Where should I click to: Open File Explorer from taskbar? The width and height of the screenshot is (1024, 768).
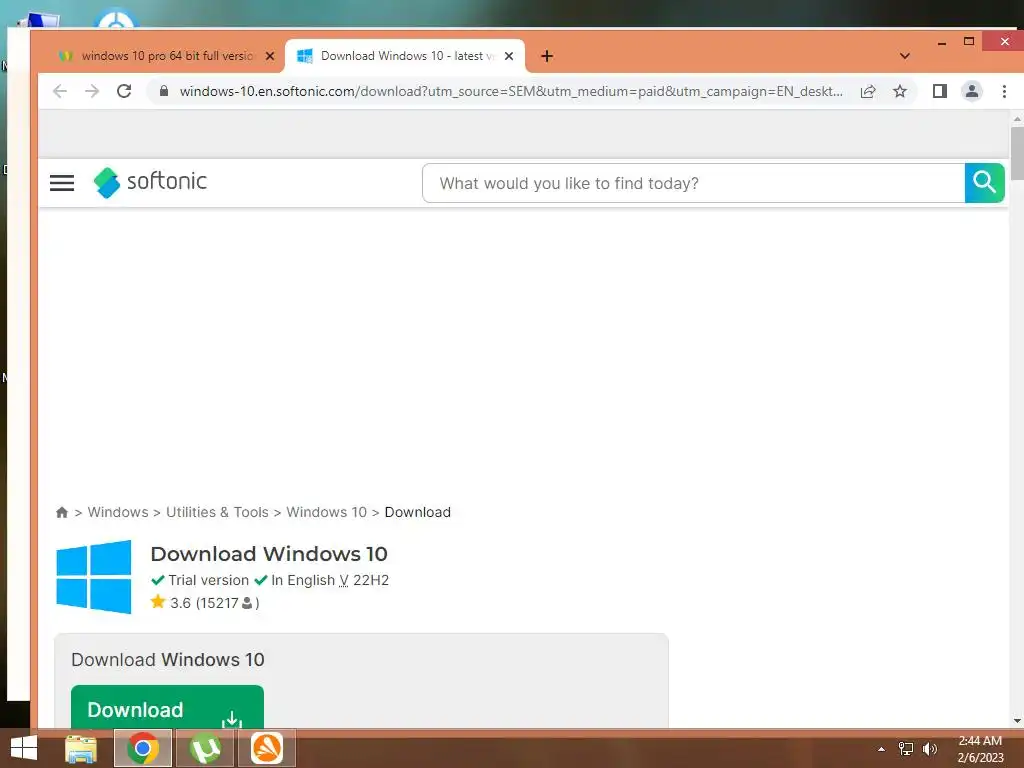coord(81,748)
